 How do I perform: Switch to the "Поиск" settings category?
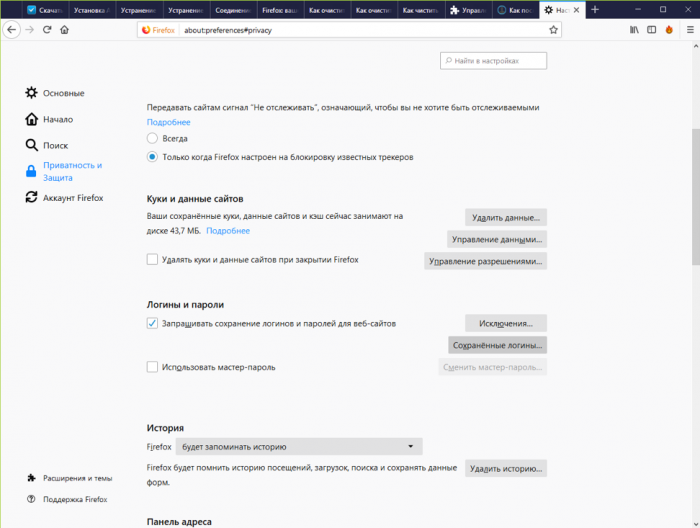55,145
